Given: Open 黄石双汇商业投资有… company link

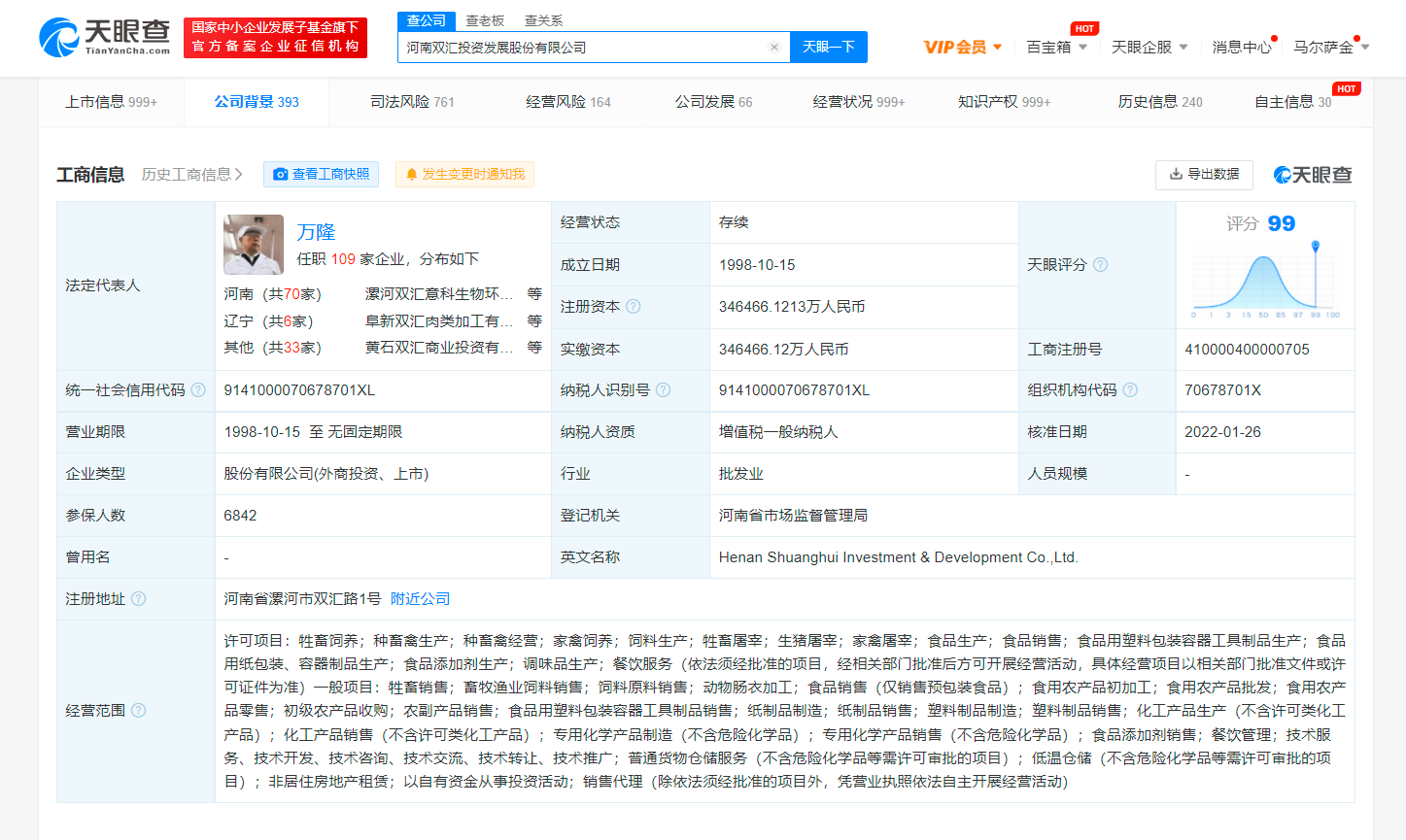Looking at the screenshot, I should point(439,347).
